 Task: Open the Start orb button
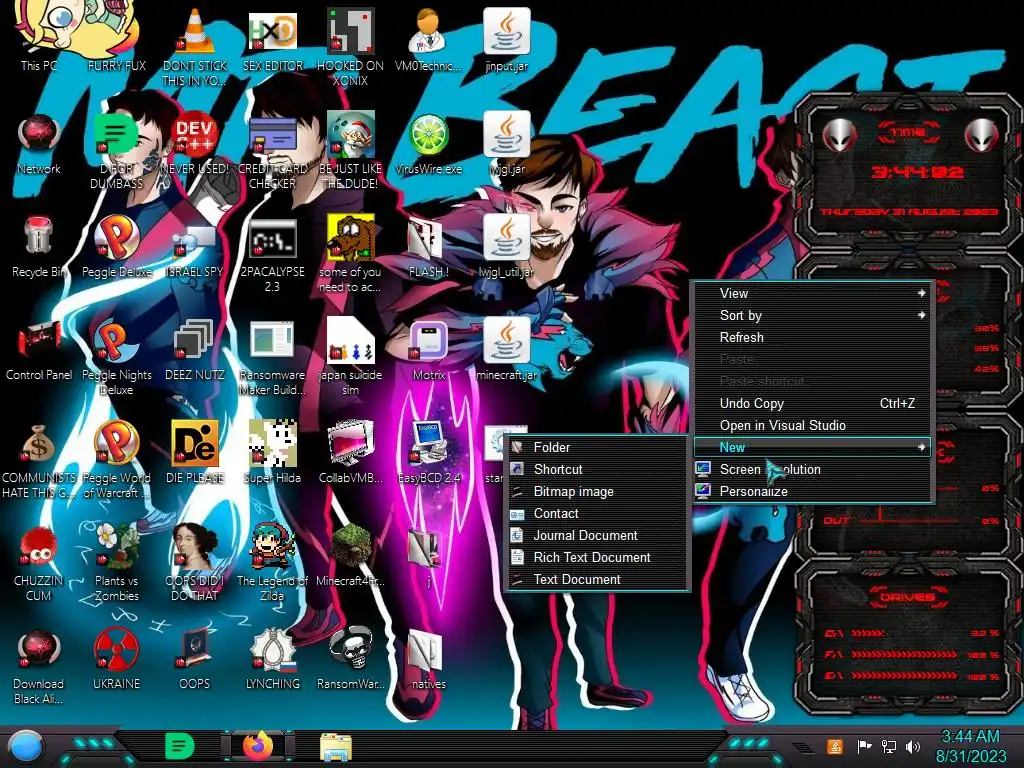25,748
